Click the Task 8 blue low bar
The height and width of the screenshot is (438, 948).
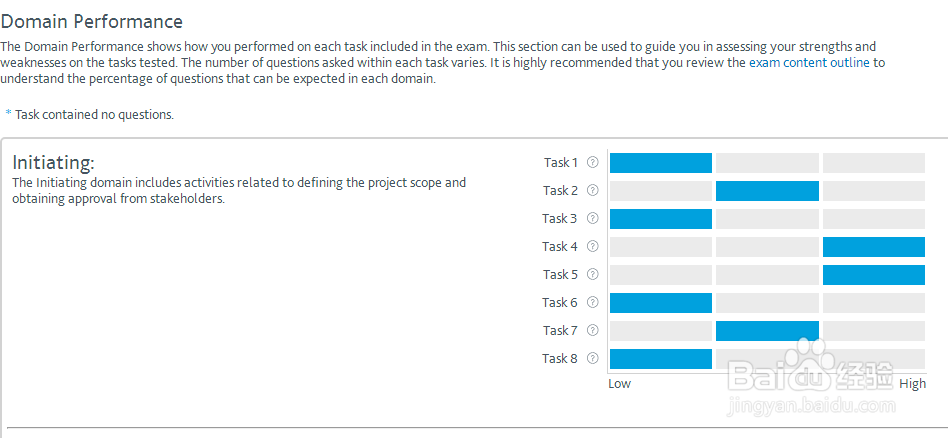point(660,359)
